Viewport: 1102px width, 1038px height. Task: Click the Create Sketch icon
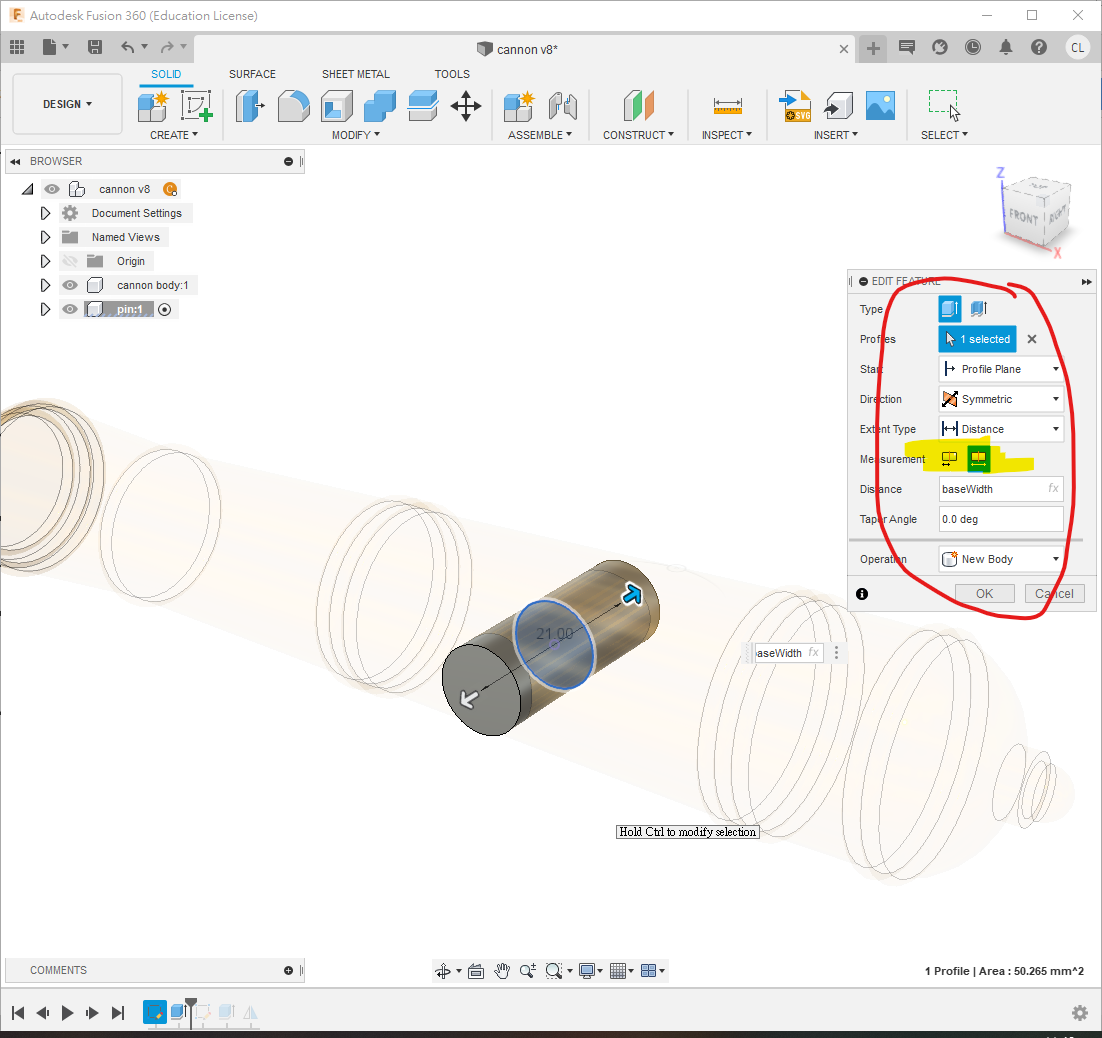(x=197, y=105)
